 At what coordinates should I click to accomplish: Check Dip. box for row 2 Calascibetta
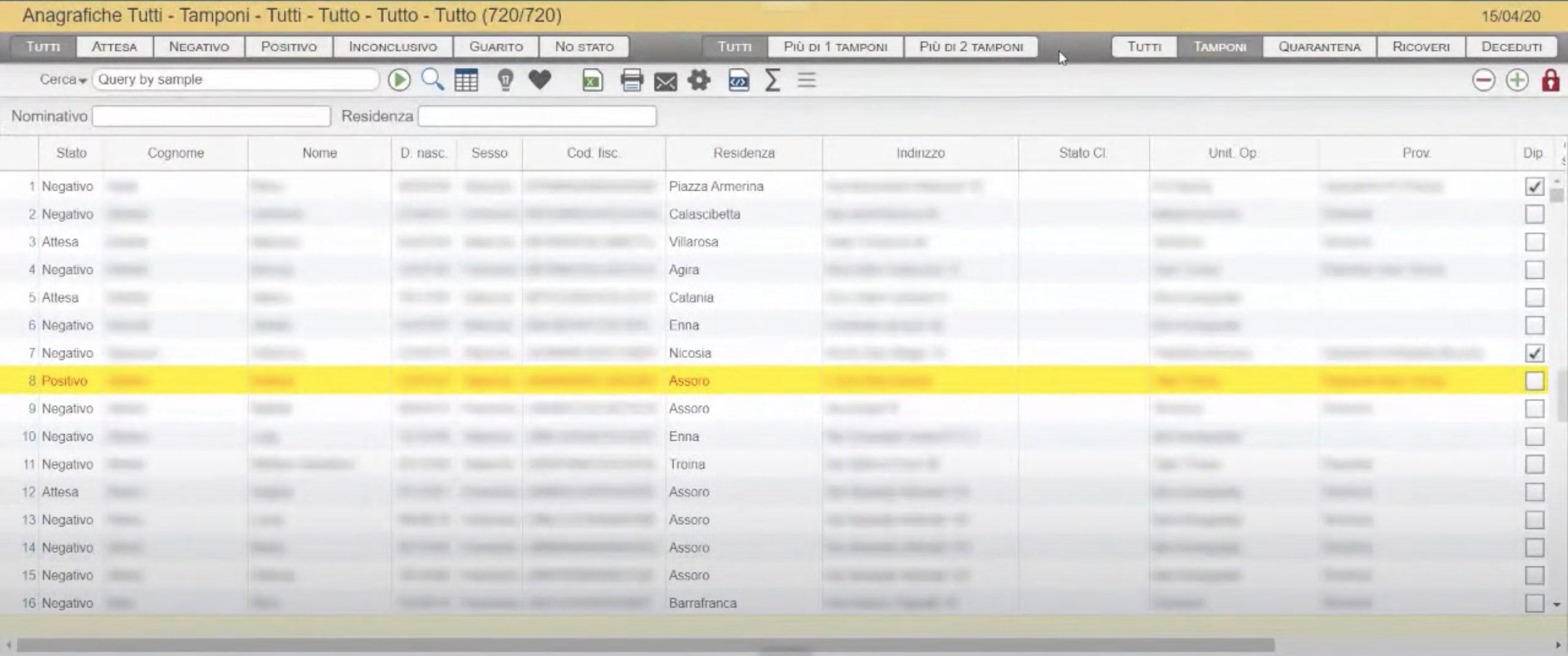[x=1534, y=215]
